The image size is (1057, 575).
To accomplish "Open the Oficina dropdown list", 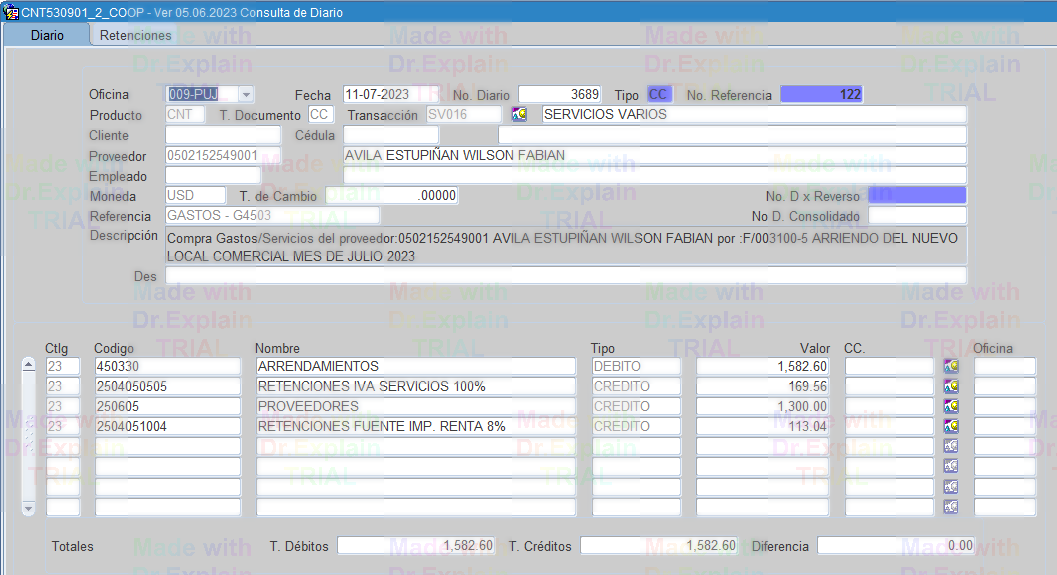I will click(245, 95).
